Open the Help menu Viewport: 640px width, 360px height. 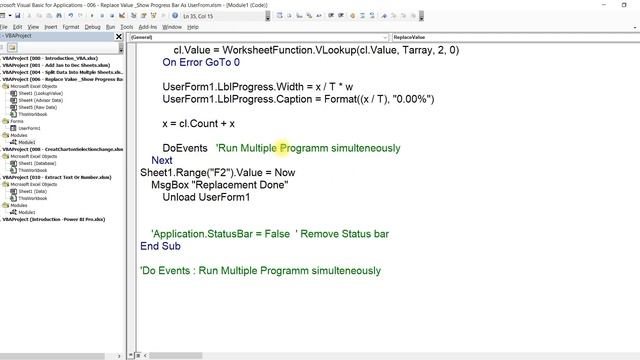[193, 27]
